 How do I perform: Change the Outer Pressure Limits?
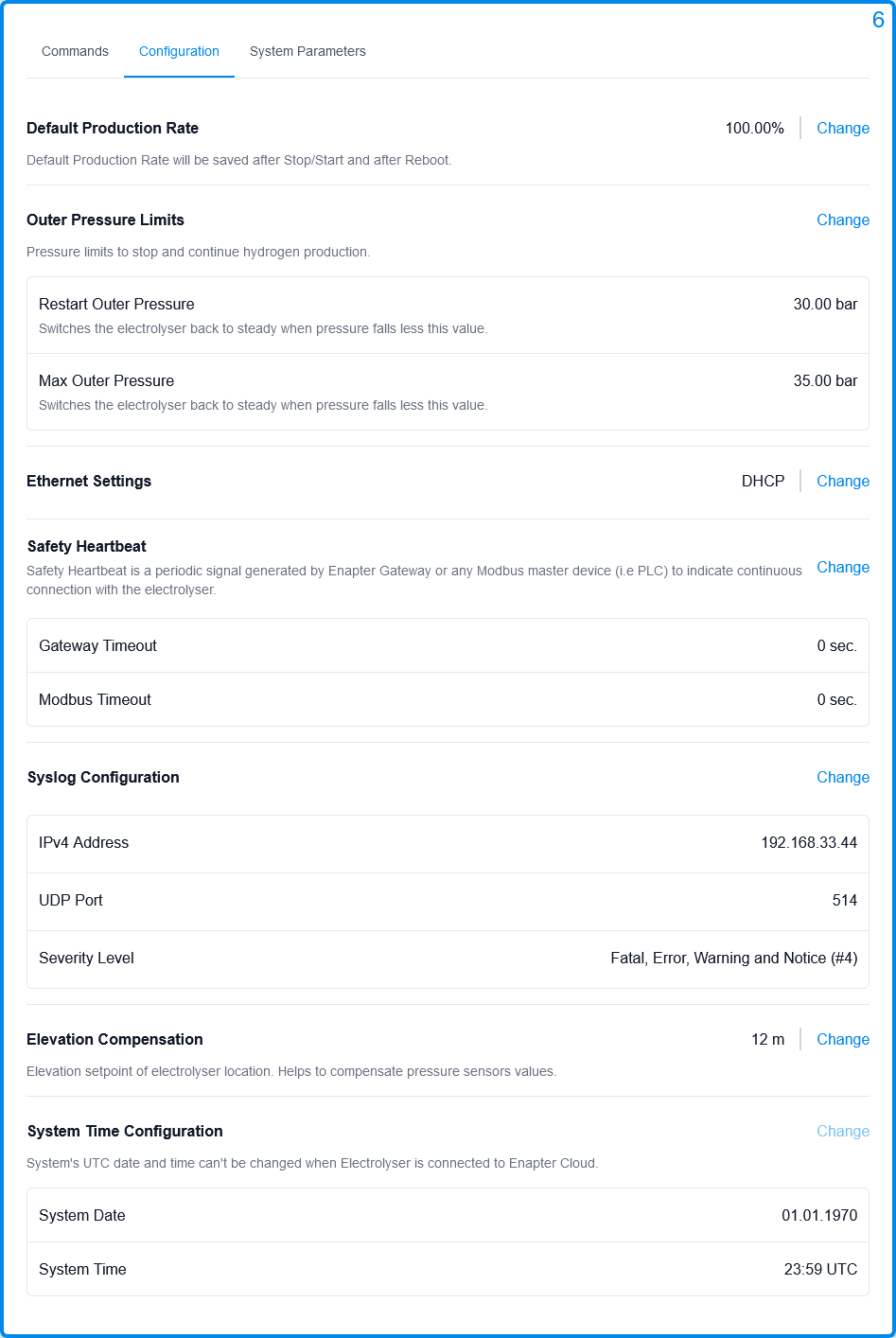[842, 220]
